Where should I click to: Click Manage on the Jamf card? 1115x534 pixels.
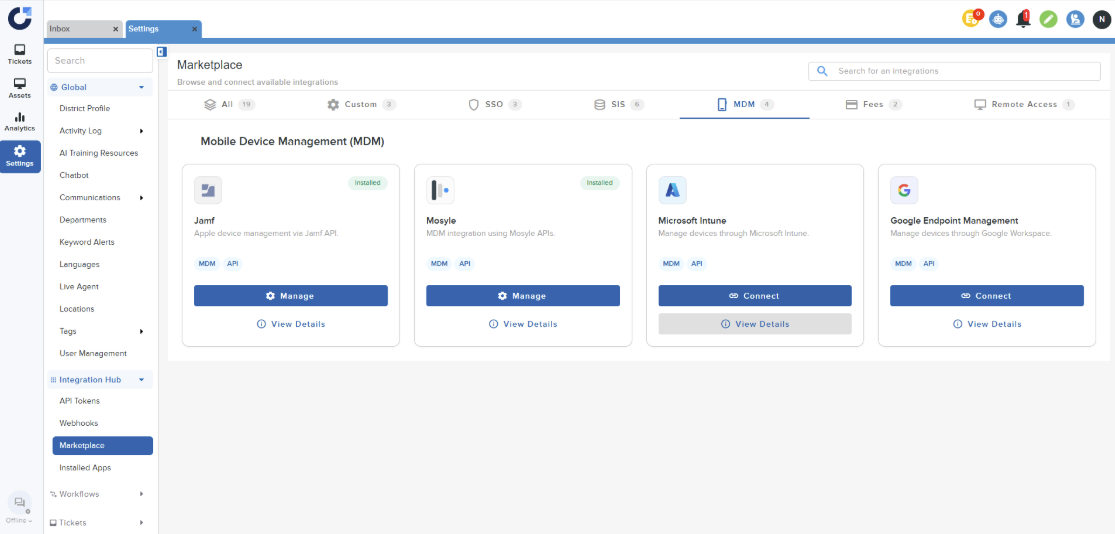[290, 296]
